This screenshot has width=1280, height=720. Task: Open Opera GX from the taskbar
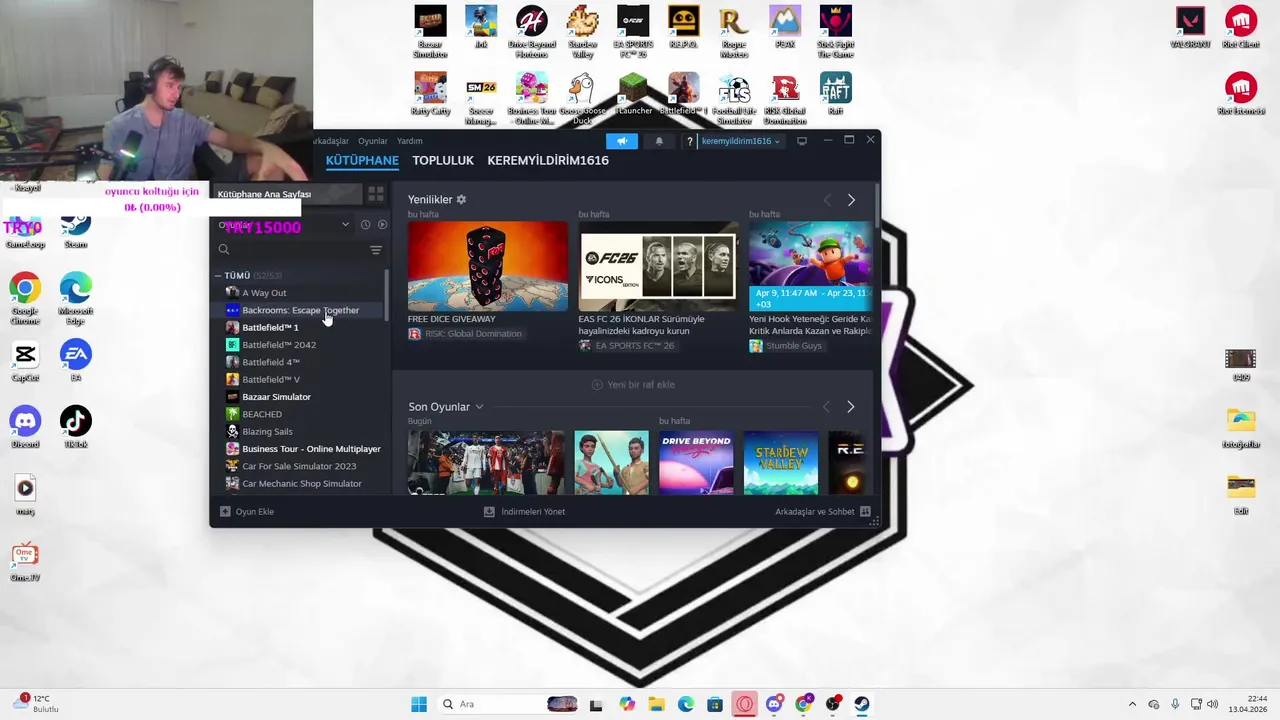coord(744,704)
